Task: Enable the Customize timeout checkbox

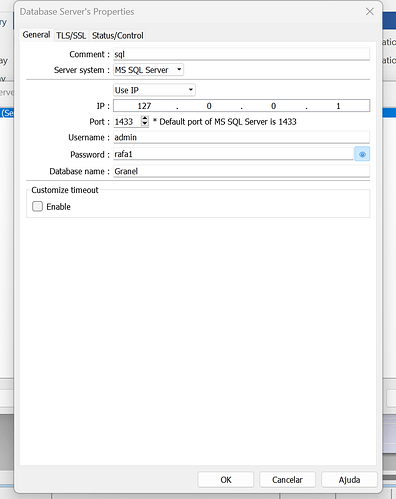Action: pyautogui.click(x=37, y=206)
